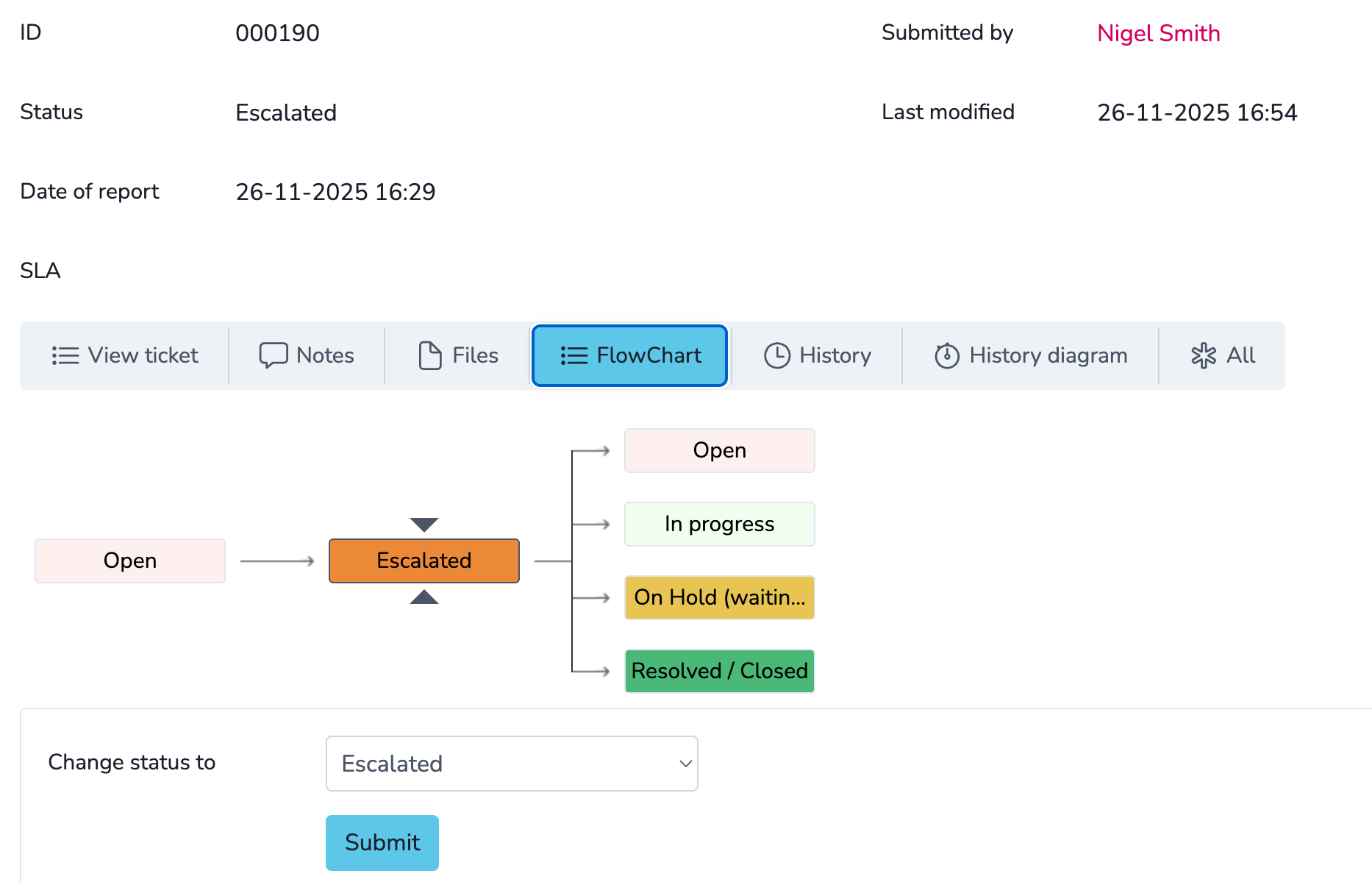This screenshot has height=882, width=1372.
Task: Select the speech bubble Notes icon
Action: (x=273, y=355)
